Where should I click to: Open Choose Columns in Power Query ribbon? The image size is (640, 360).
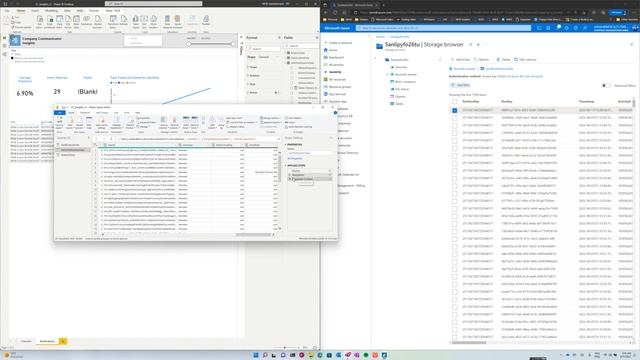point(163,122)
